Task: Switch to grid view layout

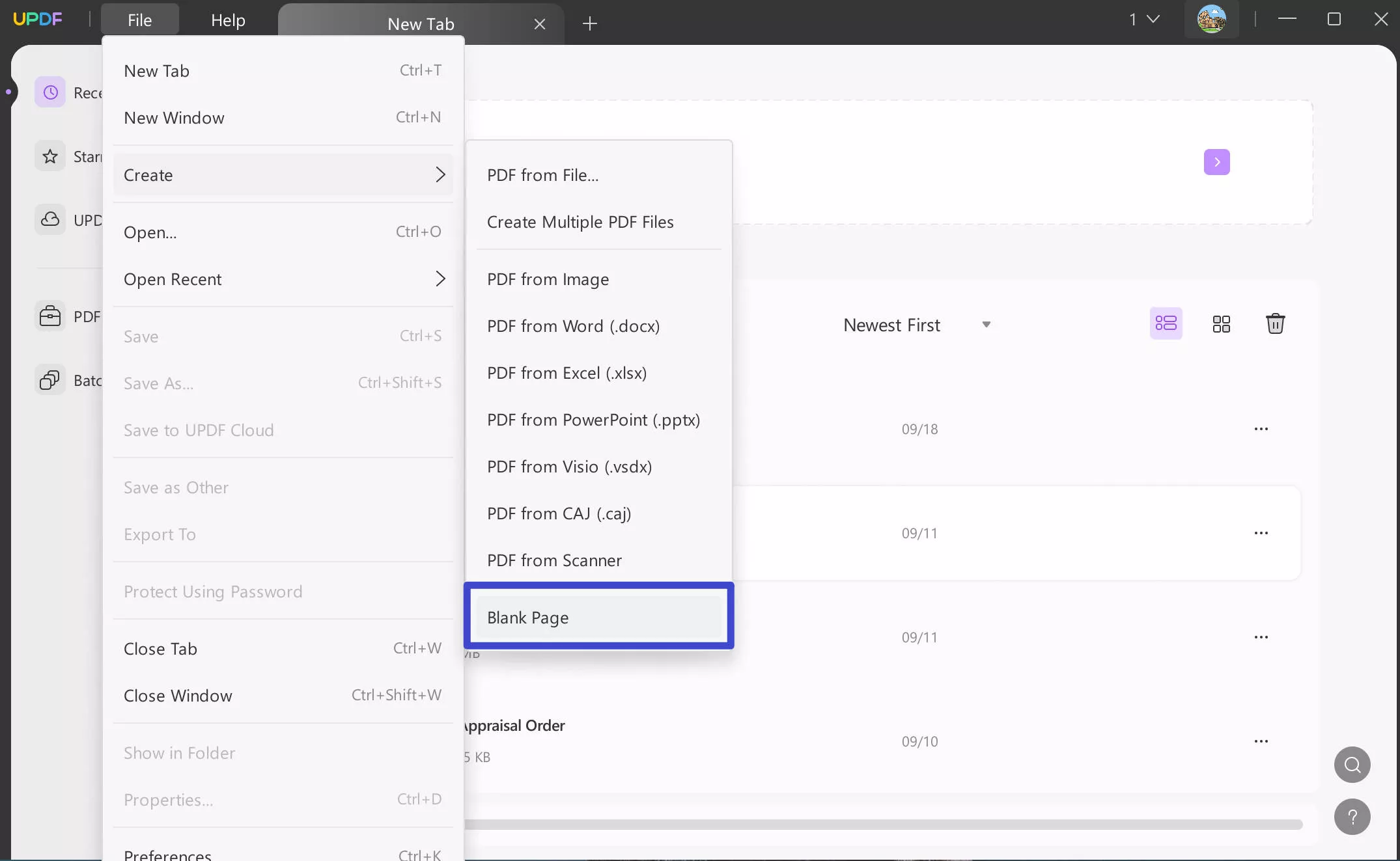Action: (1221, 323)
